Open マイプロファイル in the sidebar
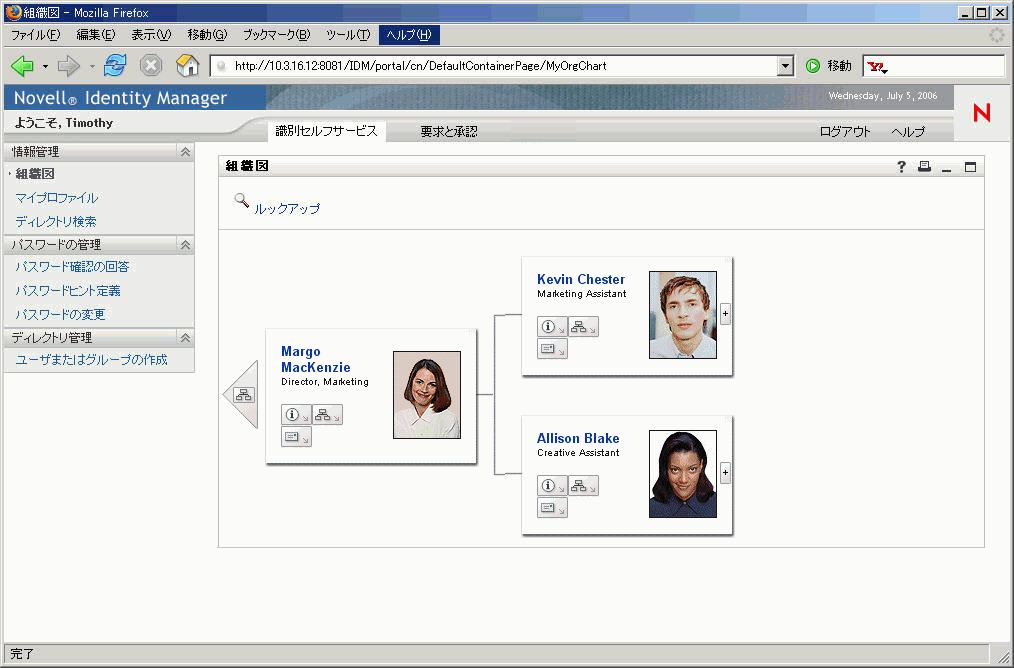This screenshot has height=668, width=1014. coord(57,198)
